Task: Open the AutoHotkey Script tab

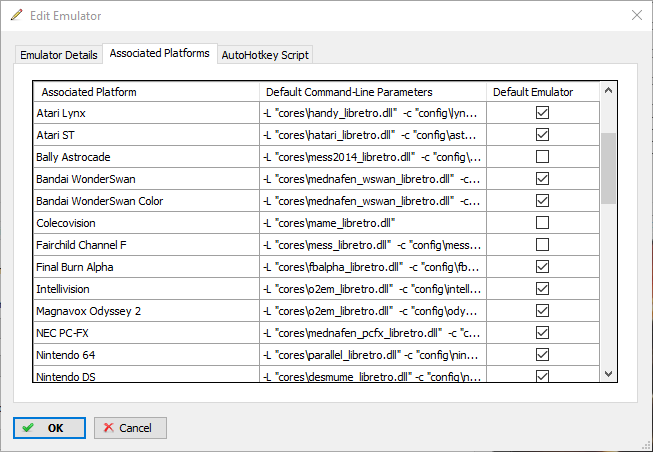Action: click(x=265, y=55)
